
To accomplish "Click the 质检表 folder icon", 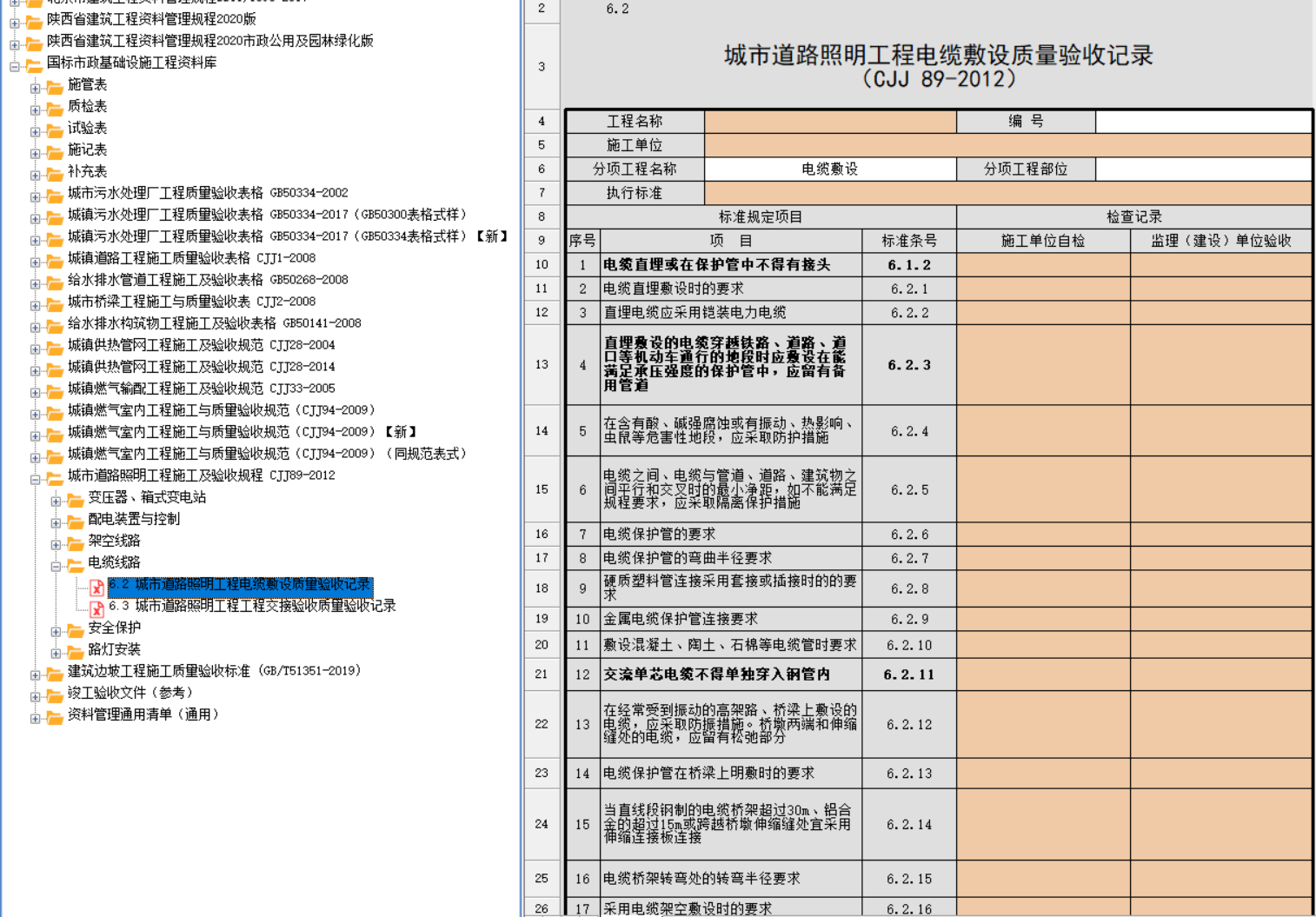I will pyautogui.click(x=55, y=107).
